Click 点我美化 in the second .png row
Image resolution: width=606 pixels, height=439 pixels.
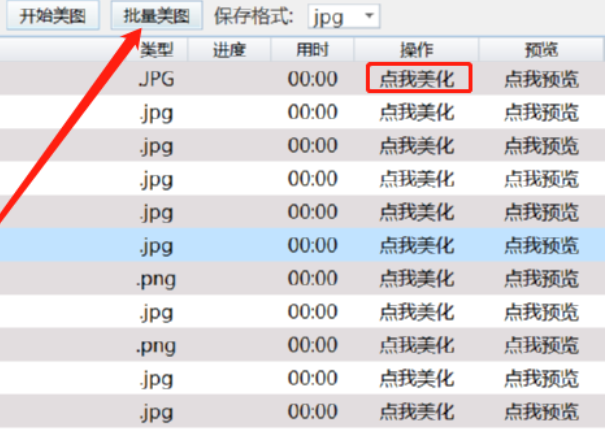417,345
